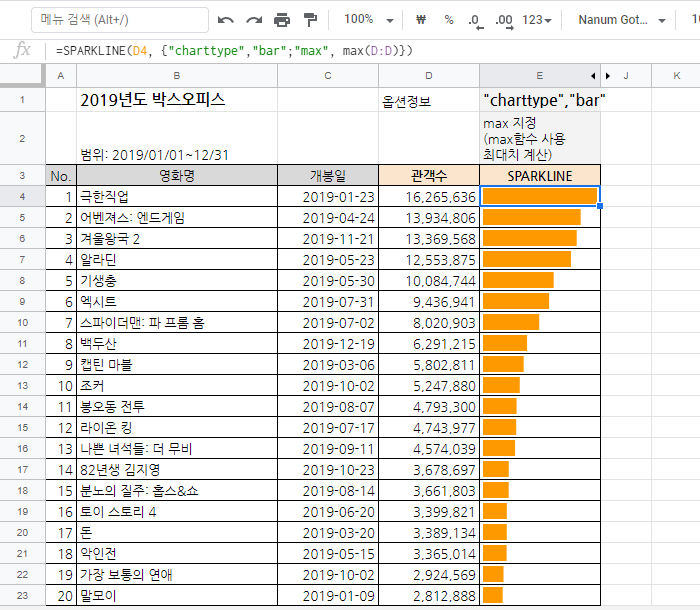Click the menu search box
The height and width of the screenshot is (610, 700).
click(x=120, y=20)
